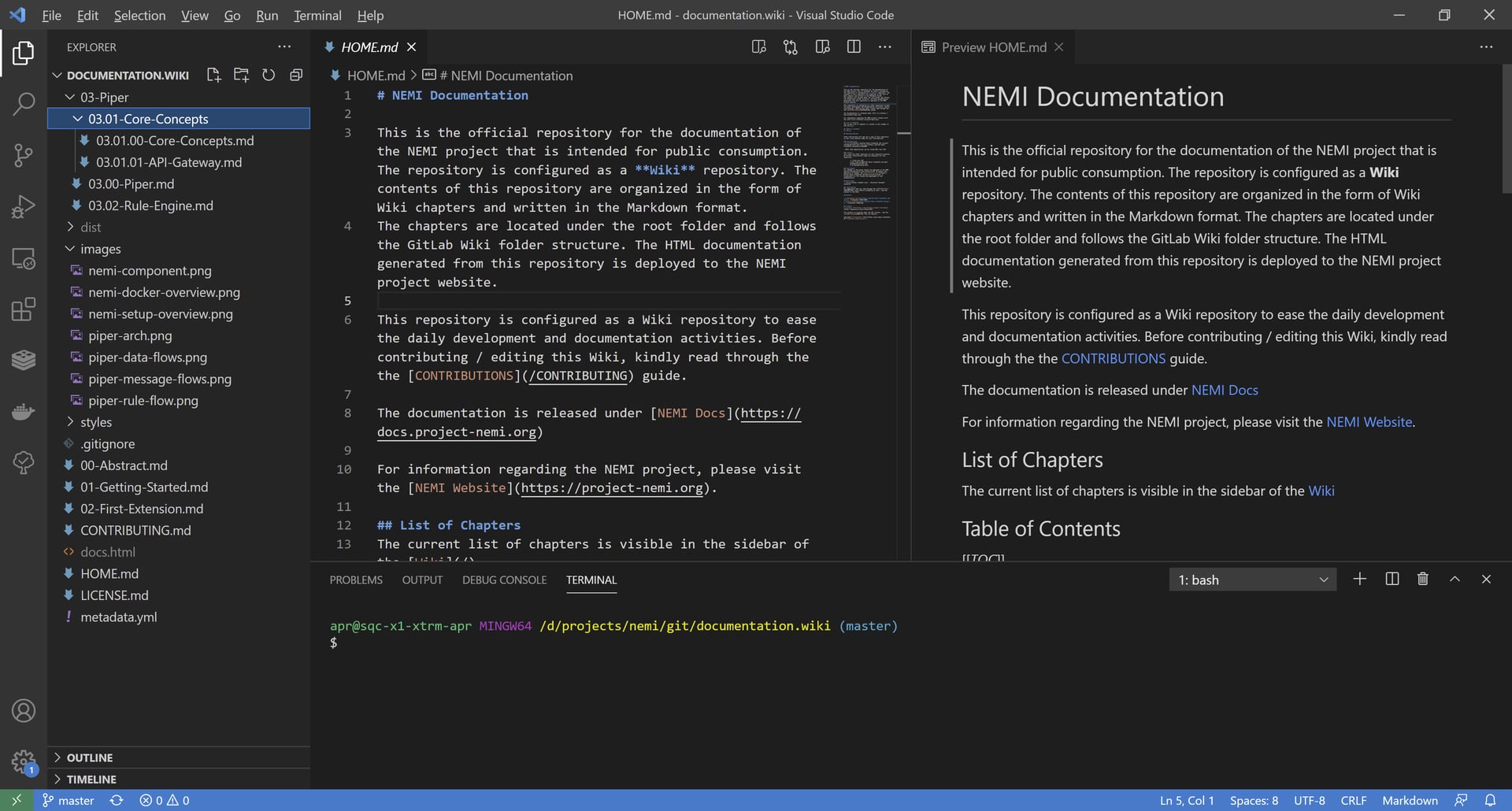Switch to the PROBLEMS tab
The width and height of the screenshot is (1512, 811).
pos(355,580)
